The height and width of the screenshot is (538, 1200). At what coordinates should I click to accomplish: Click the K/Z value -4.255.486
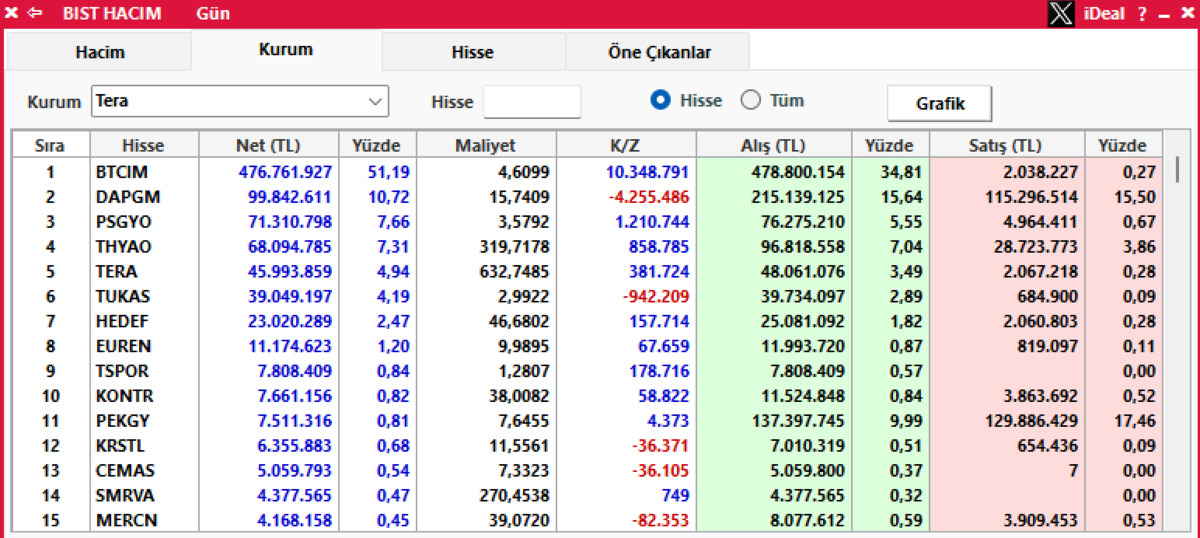650,197
